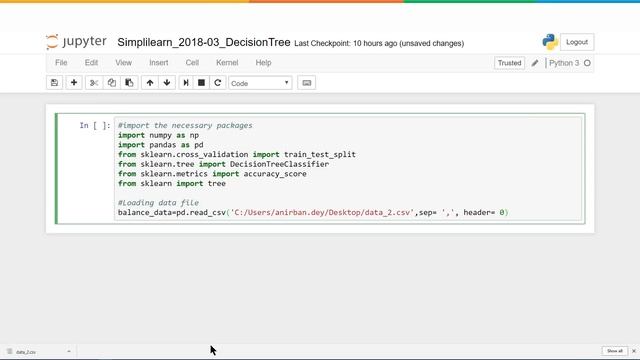
Task: Click the '#Loading data file' comment
Action: click(158, 202)
